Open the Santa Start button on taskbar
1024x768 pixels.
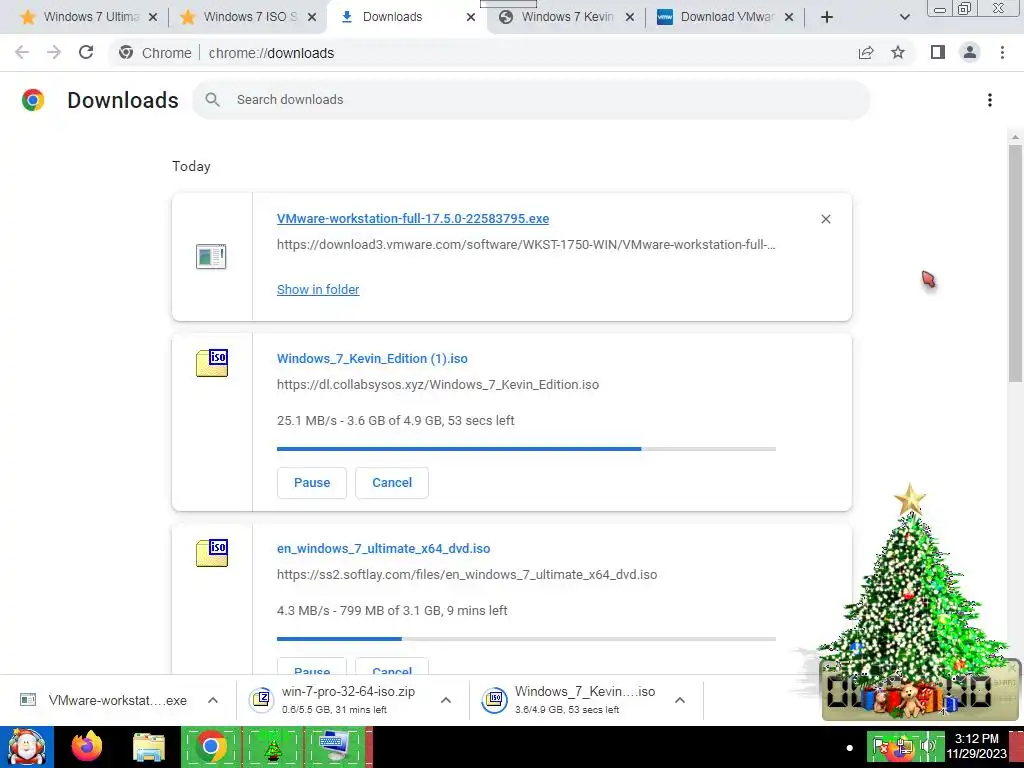click(26, 747)
